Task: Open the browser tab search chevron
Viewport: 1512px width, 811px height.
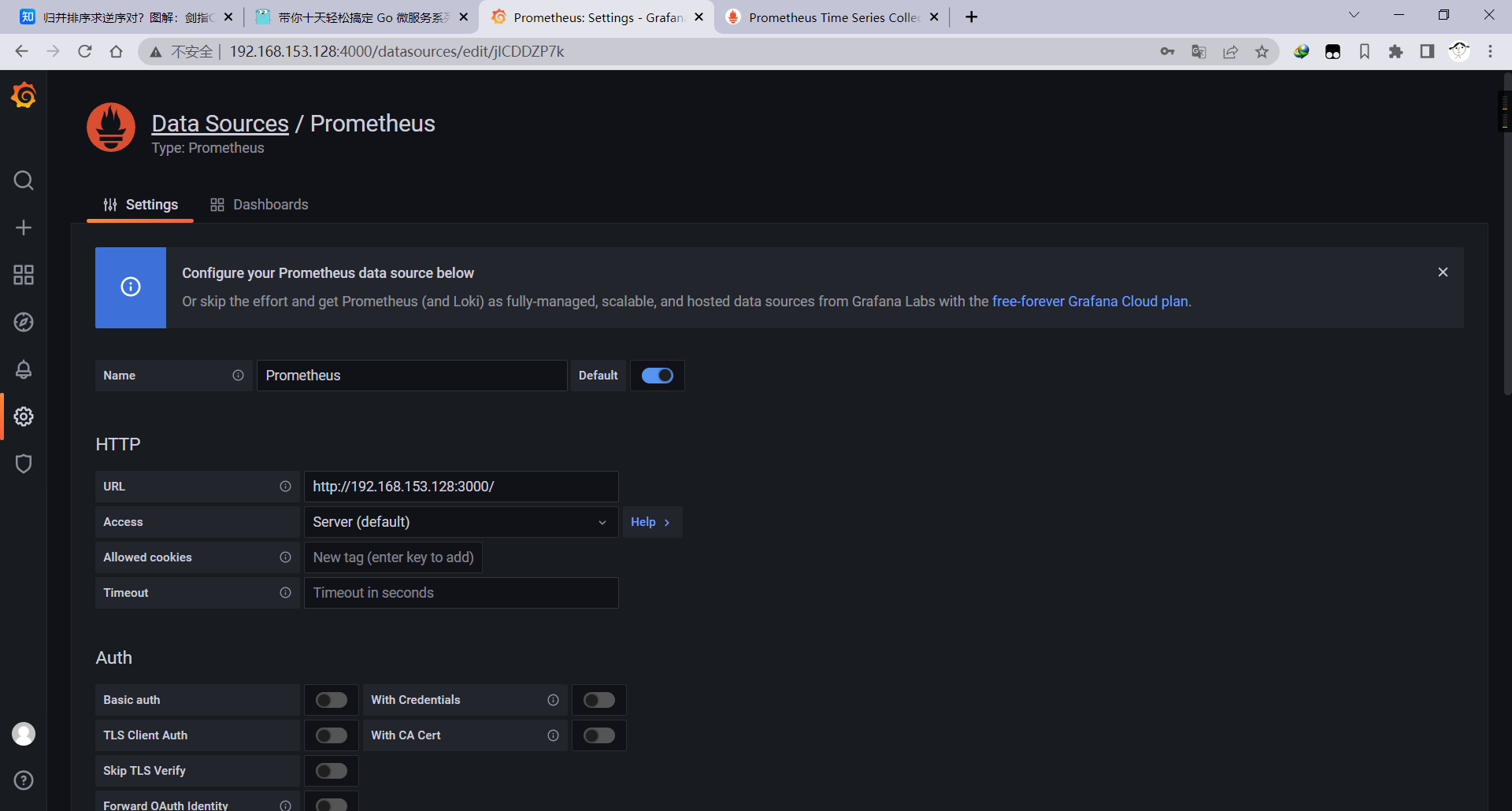Action: (x=1354, y=16)
